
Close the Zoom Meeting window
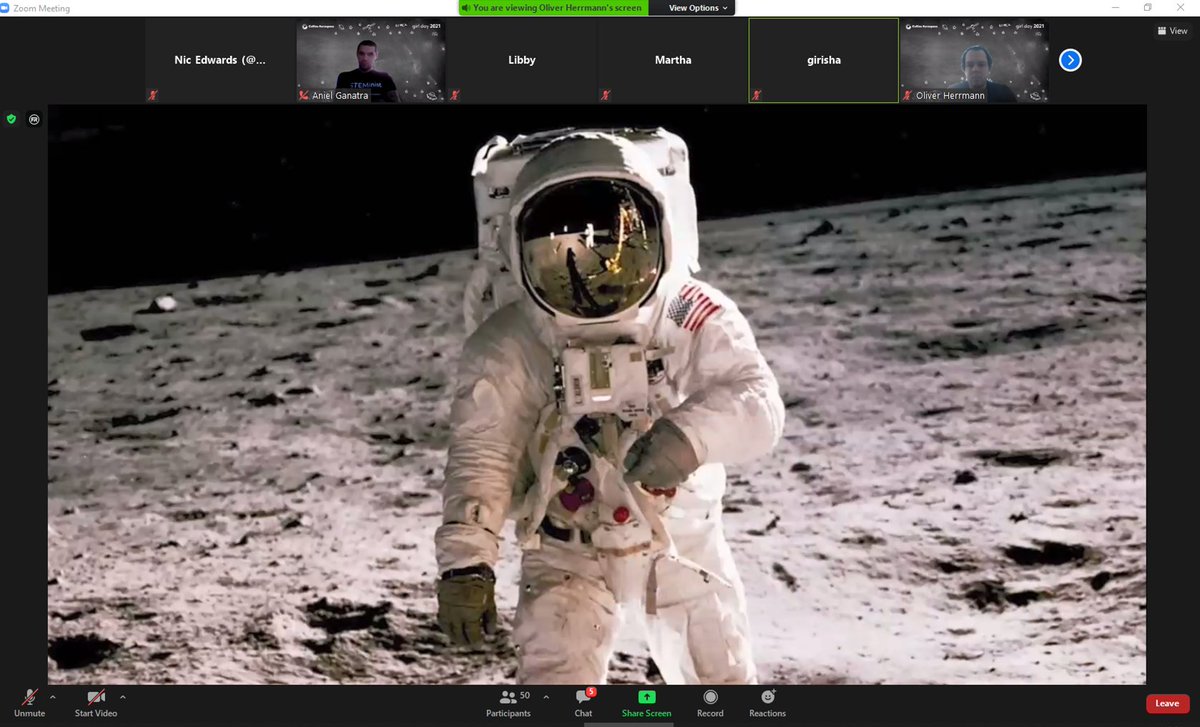click(1181, 7)
